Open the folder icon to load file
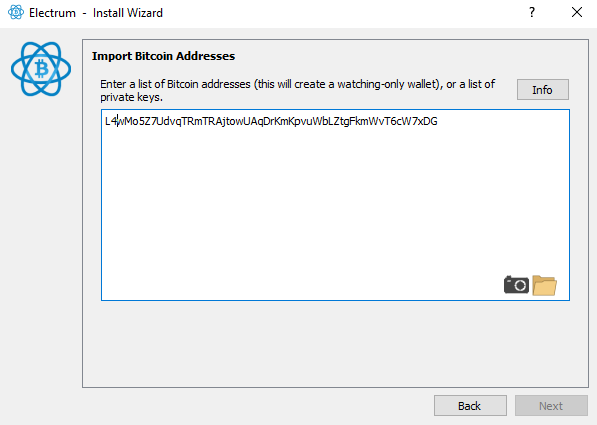This screenshot has height=425, width=597. click(x=544, y=285)
